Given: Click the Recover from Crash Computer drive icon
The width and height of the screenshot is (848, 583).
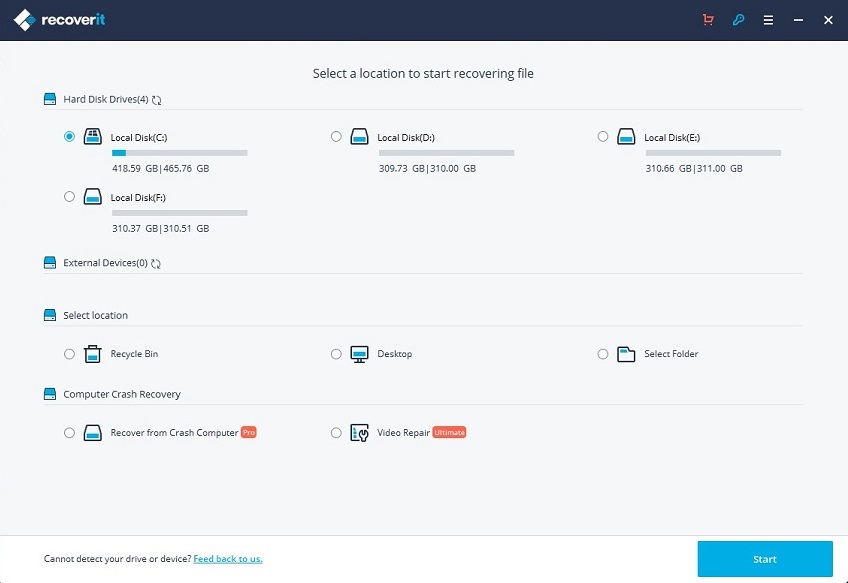Looking at the screenshot, I should point(92,433).
